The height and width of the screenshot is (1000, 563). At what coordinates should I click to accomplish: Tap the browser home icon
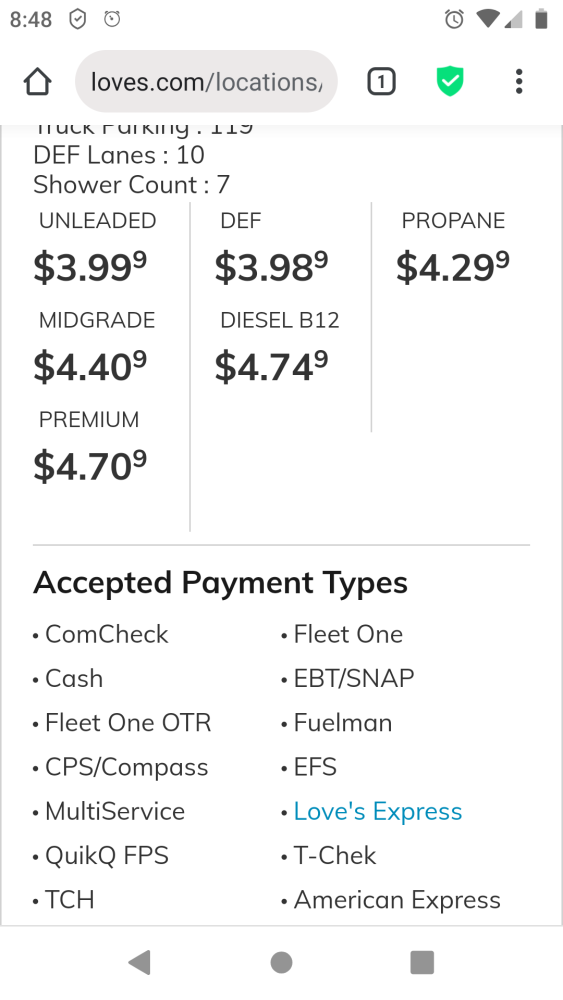(38, 82)
